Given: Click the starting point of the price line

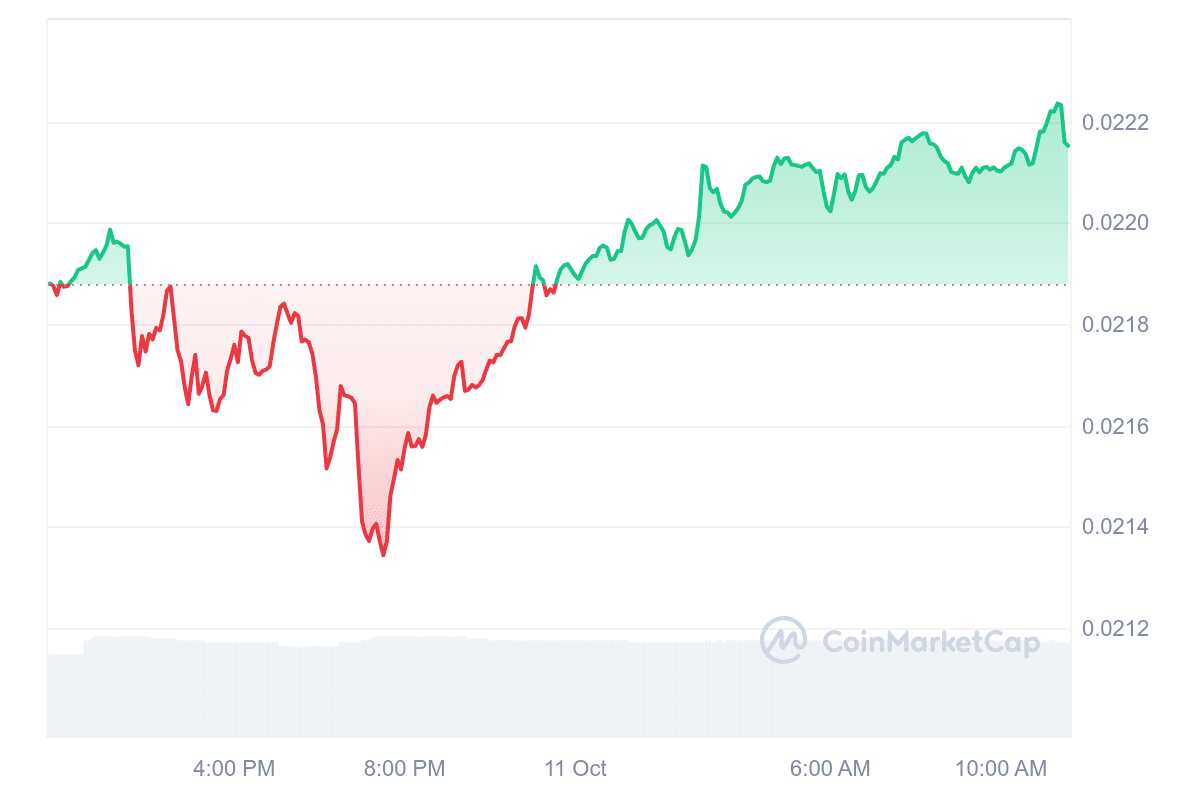Looking at the screenshot, I should [x=49, y=284].
